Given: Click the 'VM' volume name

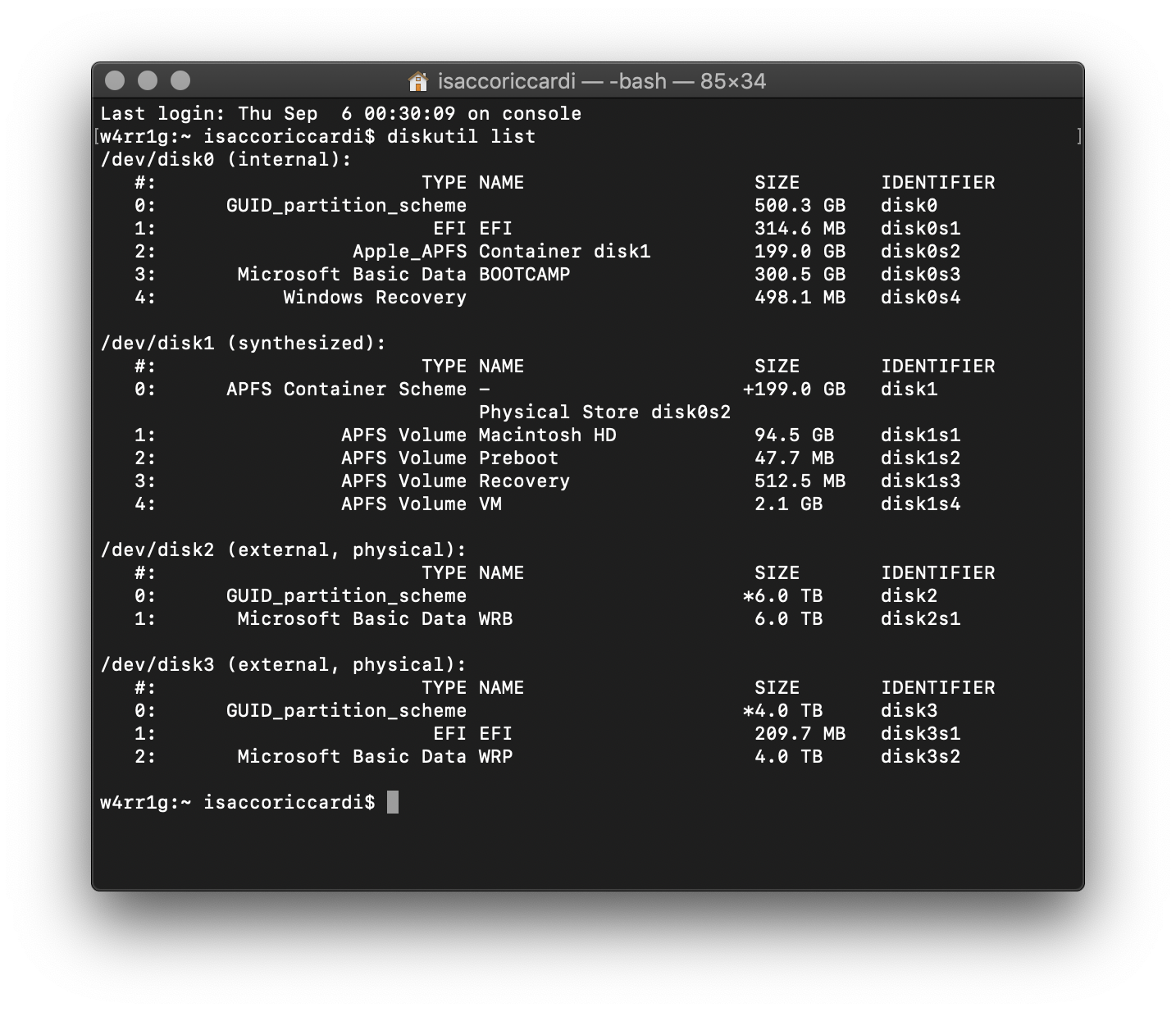Looking at the screenshot, I should click(x=490, y=504).
